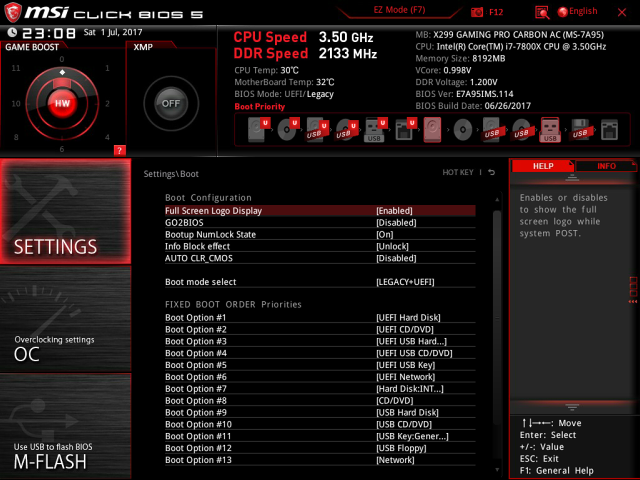Open Boot Option #4 UEFI USB CD/DVD

coord(320,353)
